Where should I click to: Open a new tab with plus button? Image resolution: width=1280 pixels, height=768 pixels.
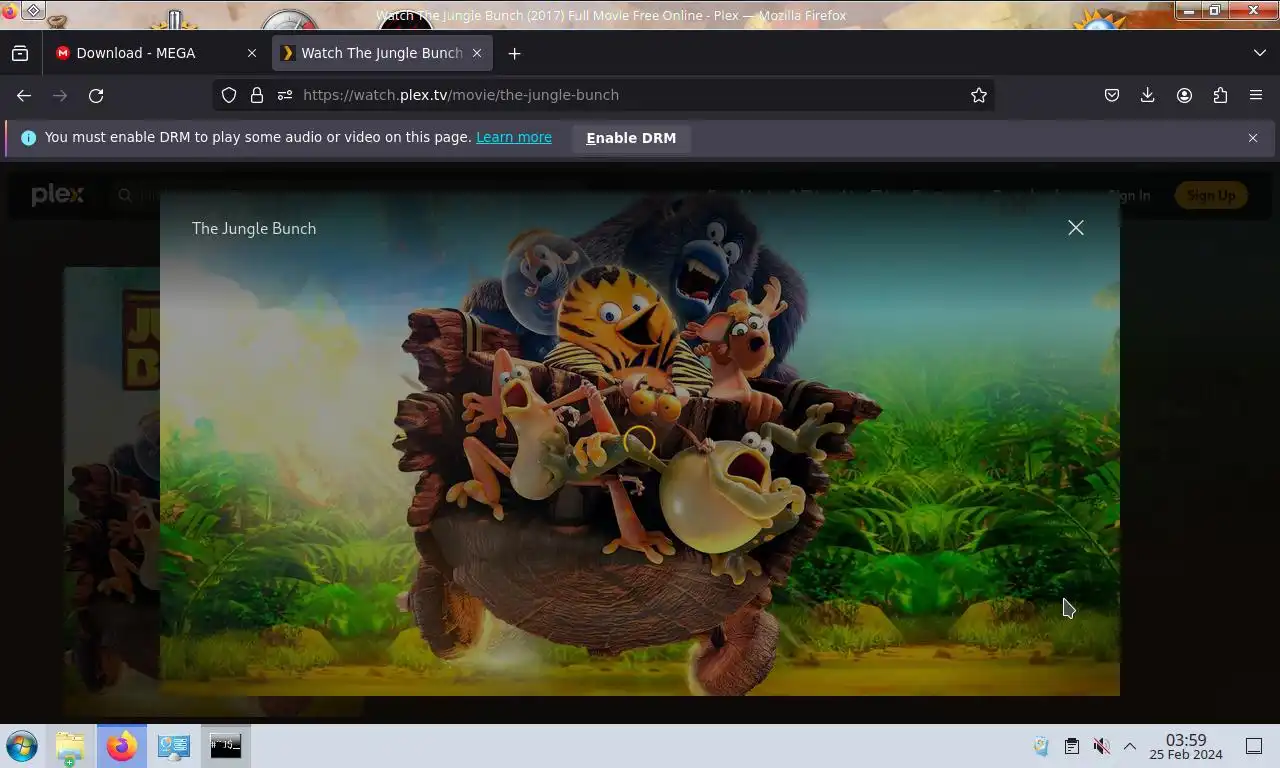coord(514,53)
